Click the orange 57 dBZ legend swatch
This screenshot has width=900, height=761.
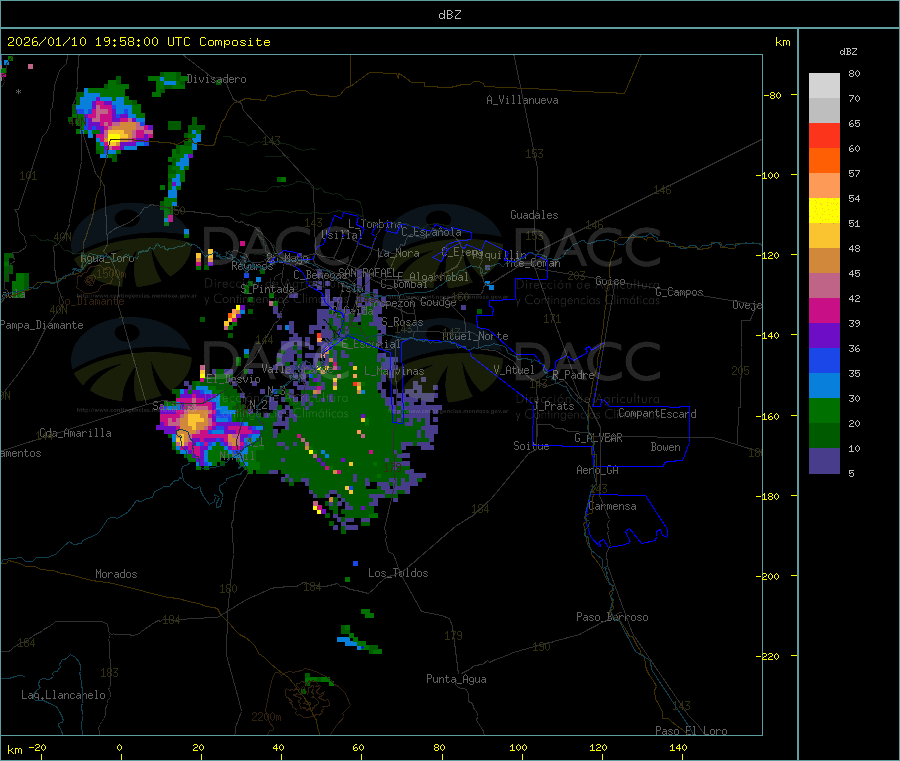(x=824, y=161)
